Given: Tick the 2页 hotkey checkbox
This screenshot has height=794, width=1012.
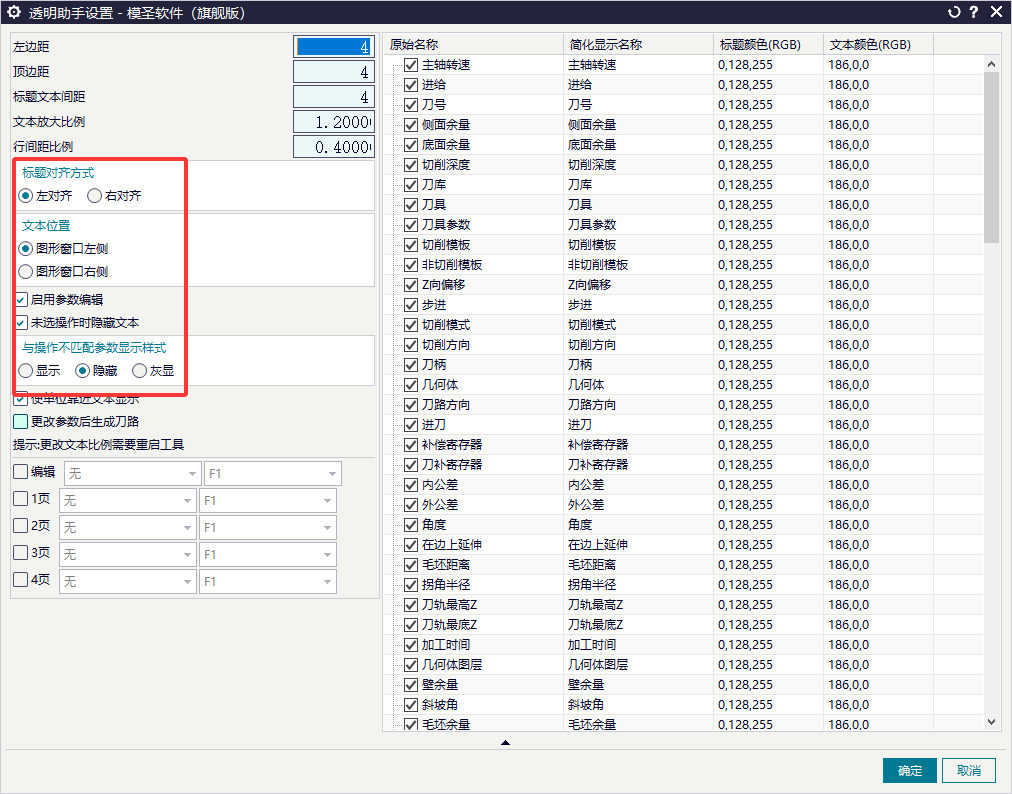Looking at the screenshot, I should 21,525.
